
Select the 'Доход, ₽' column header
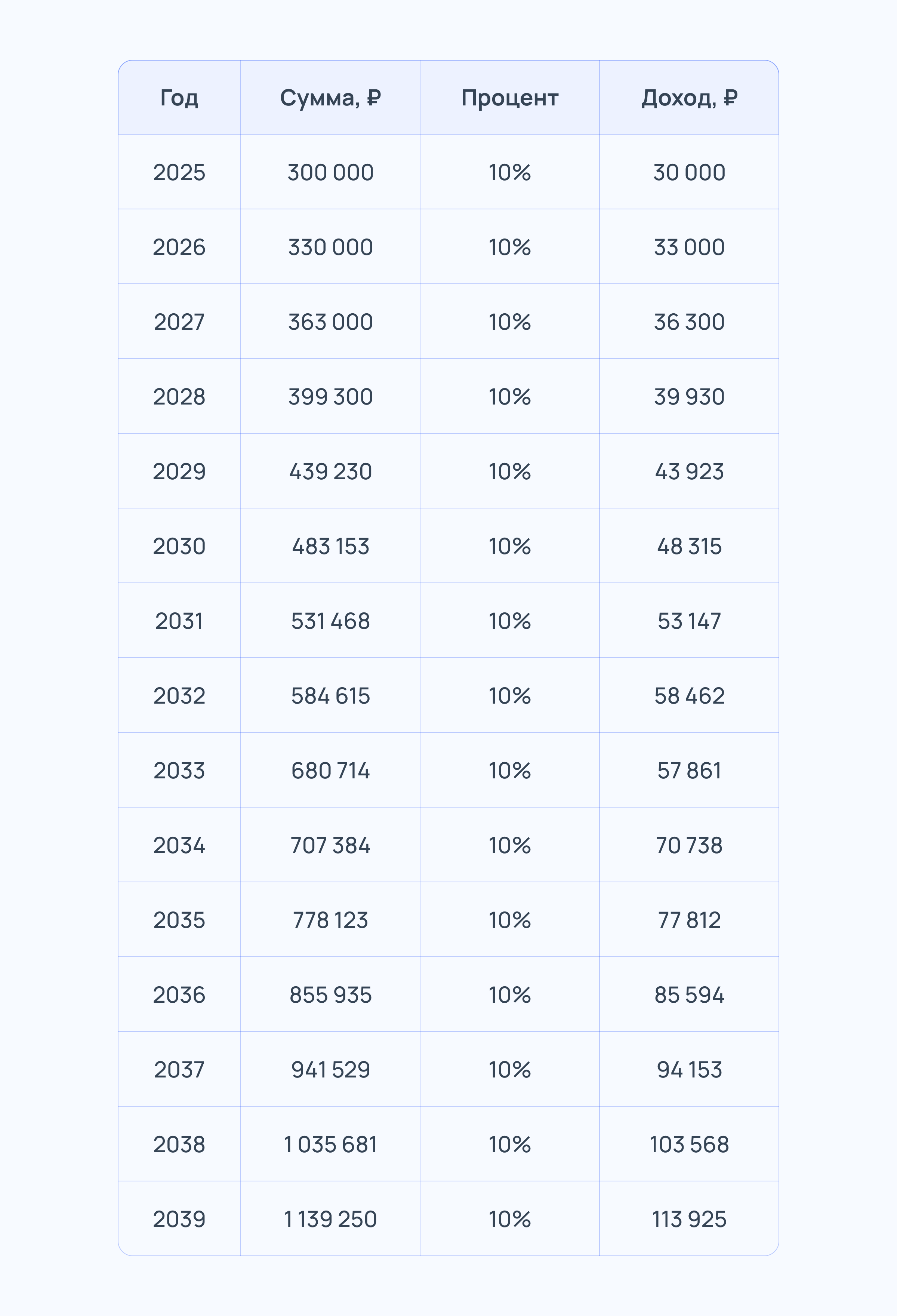pos(689,98)
